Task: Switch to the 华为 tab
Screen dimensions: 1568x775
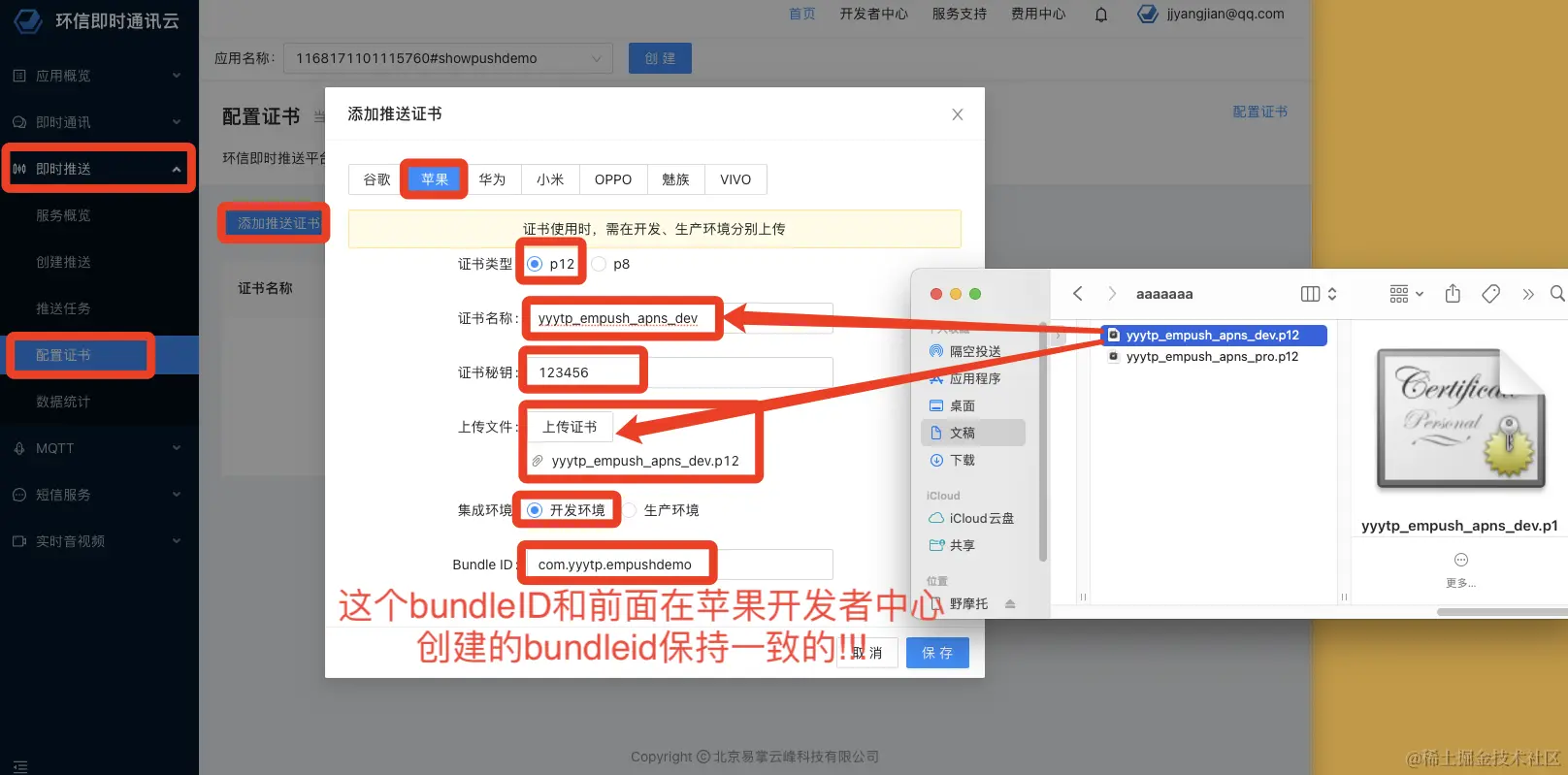Action: 492,179
